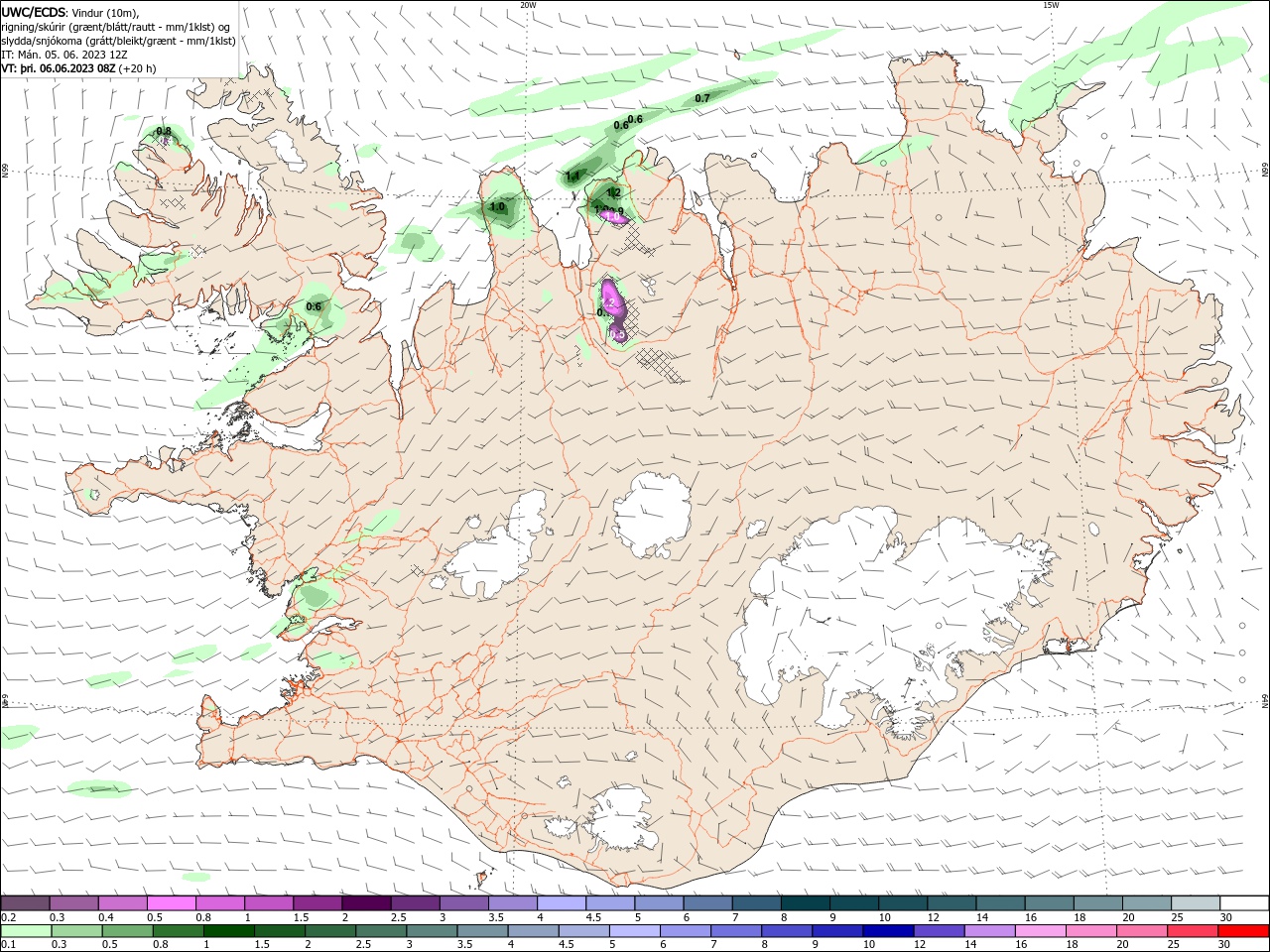This screenshot has height=952, width=1270.
Task: Pick the bottom-row deepest blue swatch at 10
Action: coord(888,931)
